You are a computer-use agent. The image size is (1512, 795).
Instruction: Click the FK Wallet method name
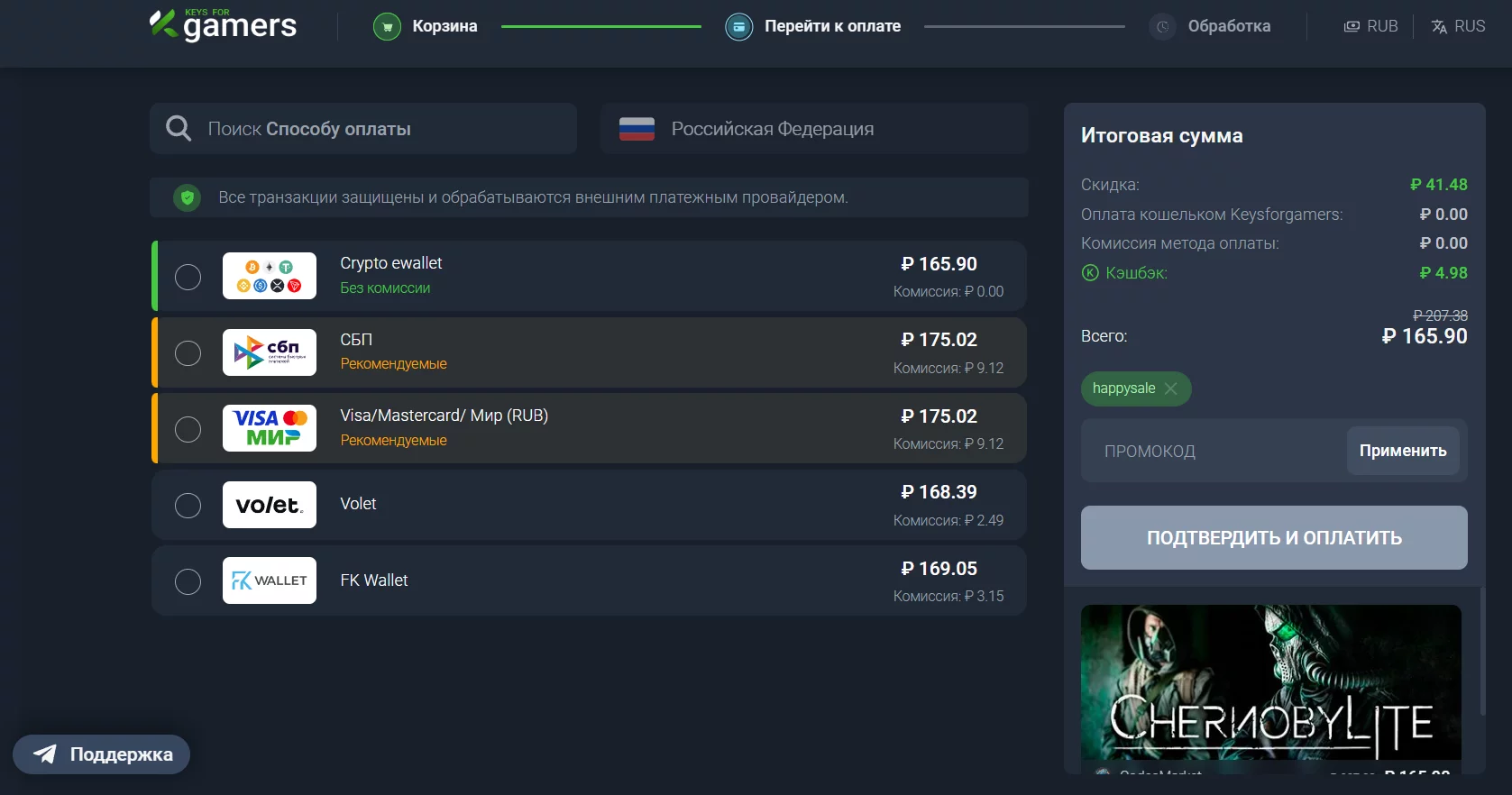(x=374, y=580)
